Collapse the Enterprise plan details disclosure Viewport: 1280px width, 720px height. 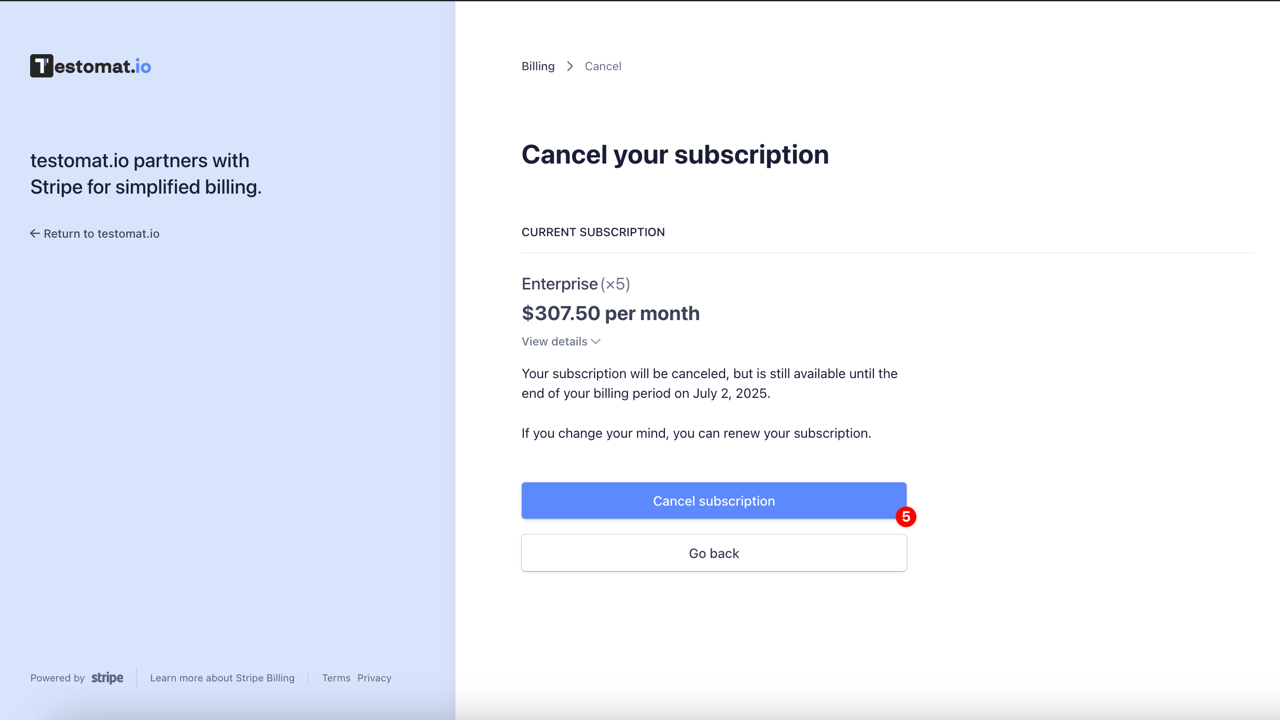[560, 341]
